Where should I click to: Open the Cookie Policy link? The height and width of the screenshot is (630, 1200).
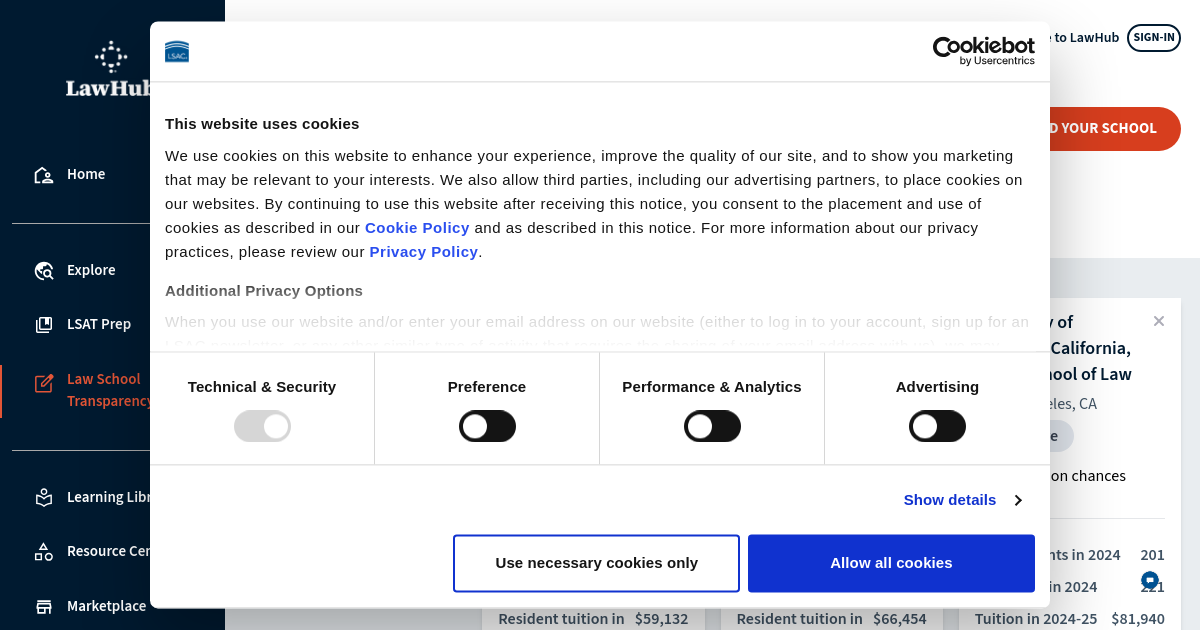click(417, 228)
